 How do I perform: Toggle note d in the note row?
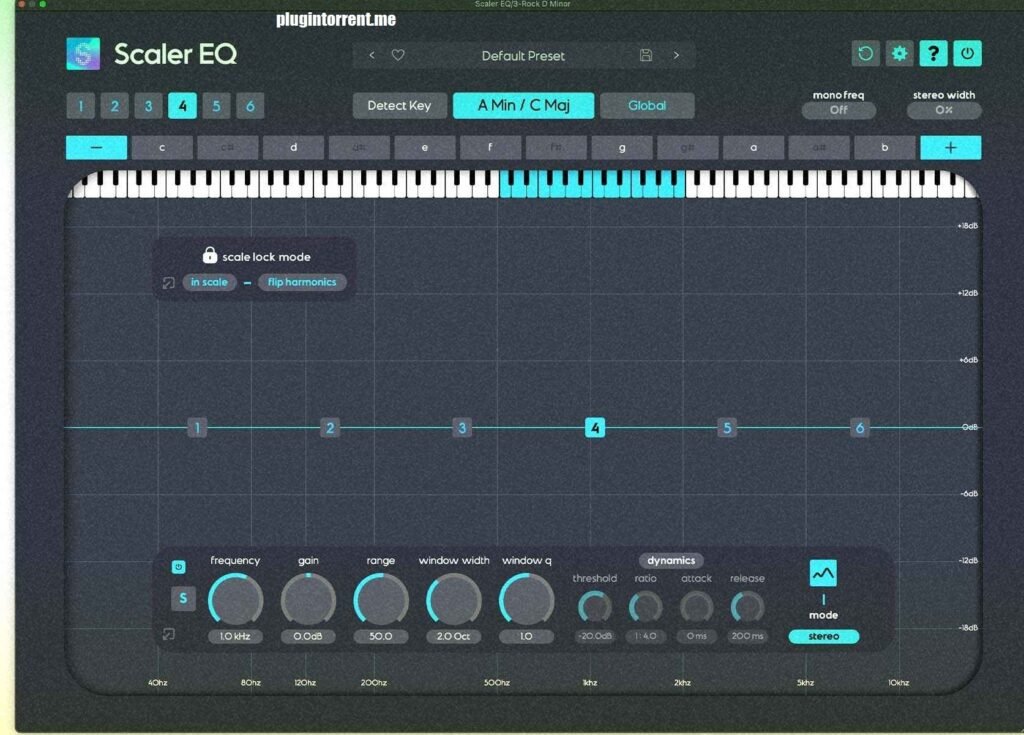[x=293, y=148]
